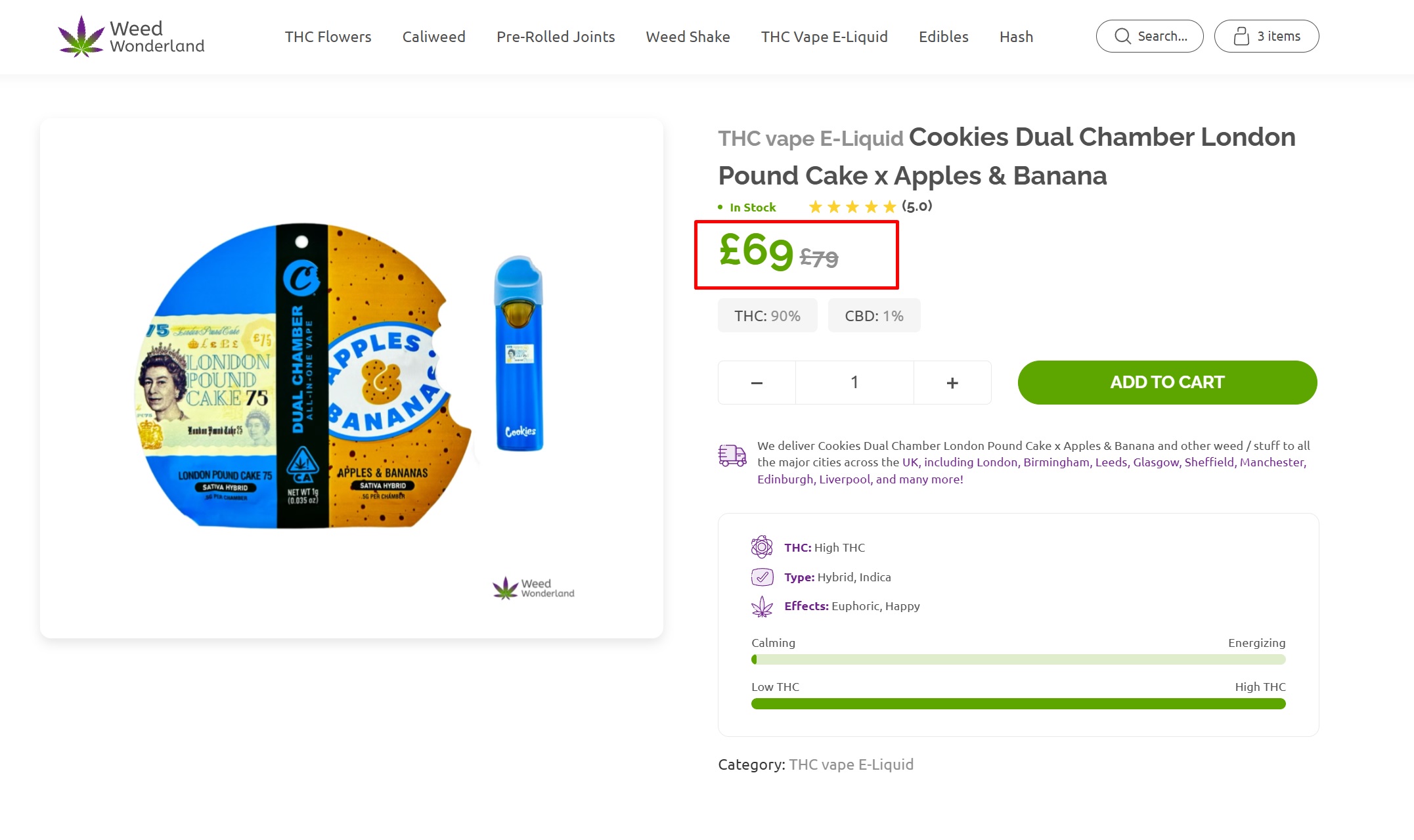The height and width of the screenshot is (840, 1414).
Task: Open THC vape E-Liquid category link
Action: click(851, 764)
